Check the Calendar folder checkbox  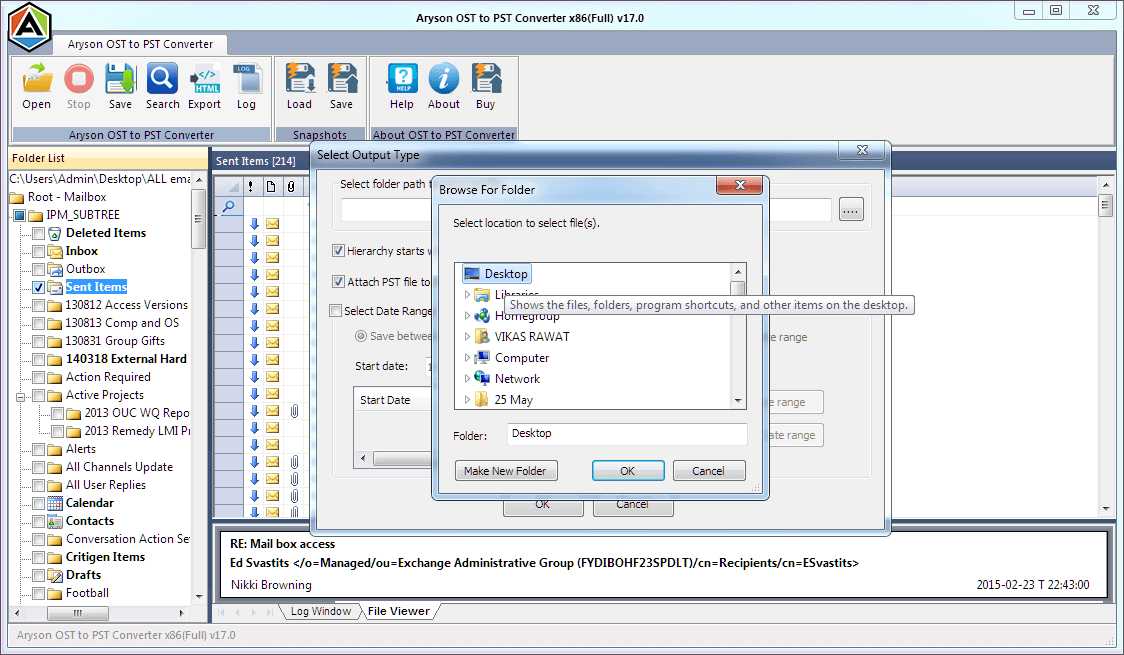pos(39,503)
